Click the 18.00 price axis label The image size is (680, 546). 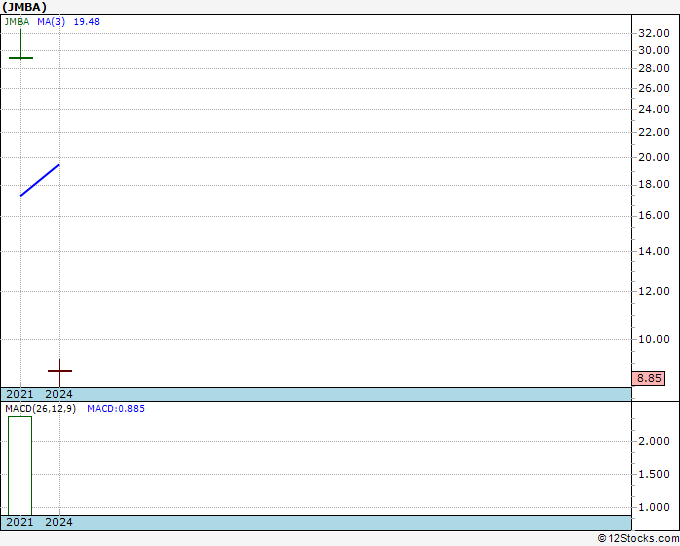point(654,184)
